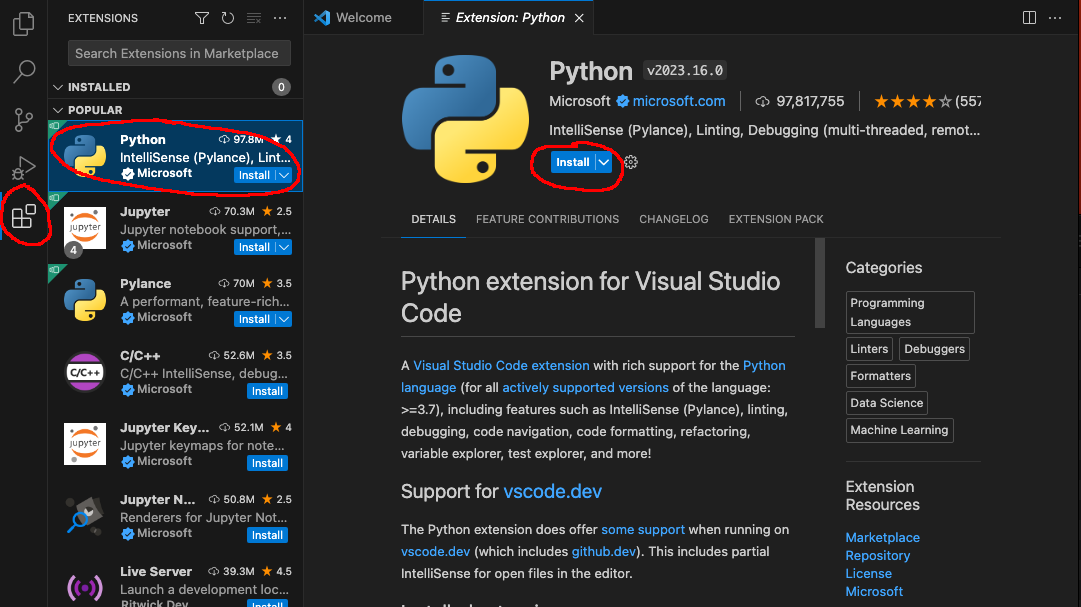The image size is (1081, 607).
Task: Close the Extension: Python tab
Action: coord(579,18)
